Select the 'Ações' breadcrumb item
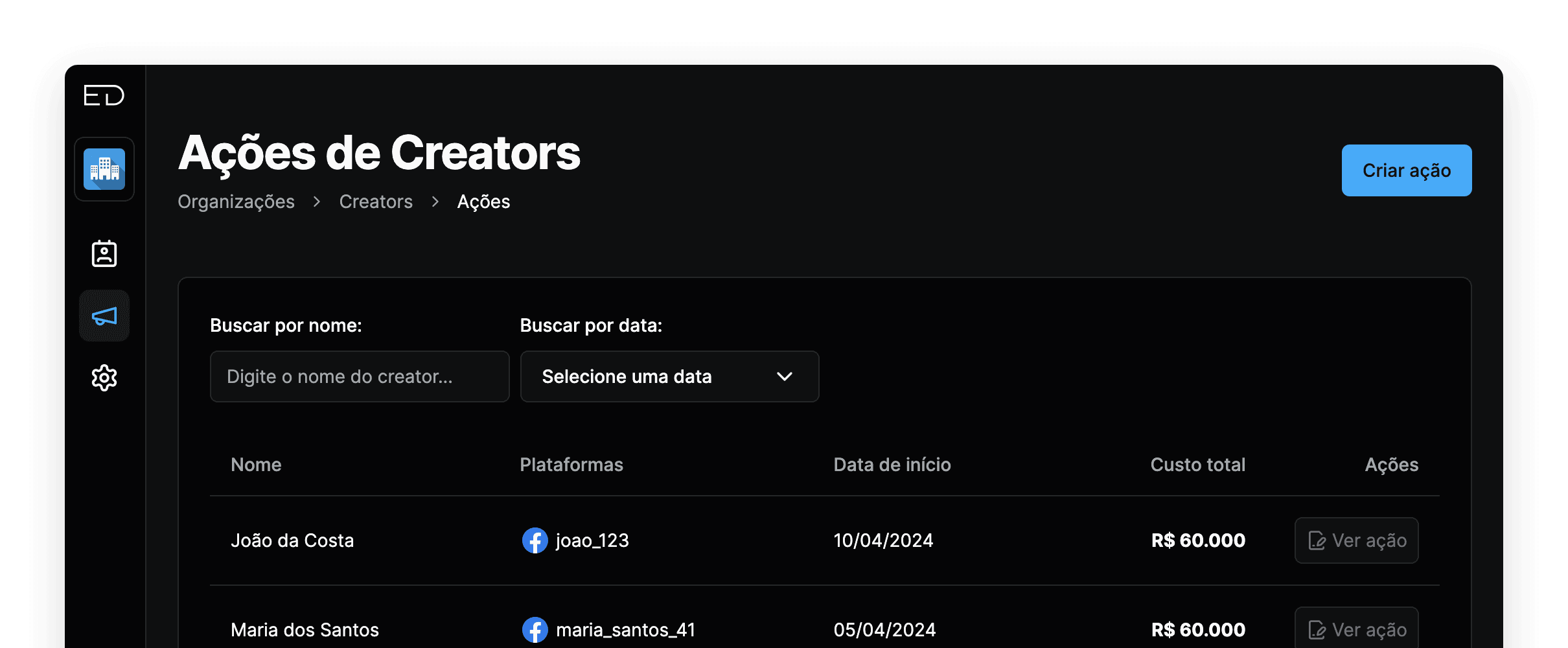The height and width of the screenshot is (648, 1568). coord(483,202)
